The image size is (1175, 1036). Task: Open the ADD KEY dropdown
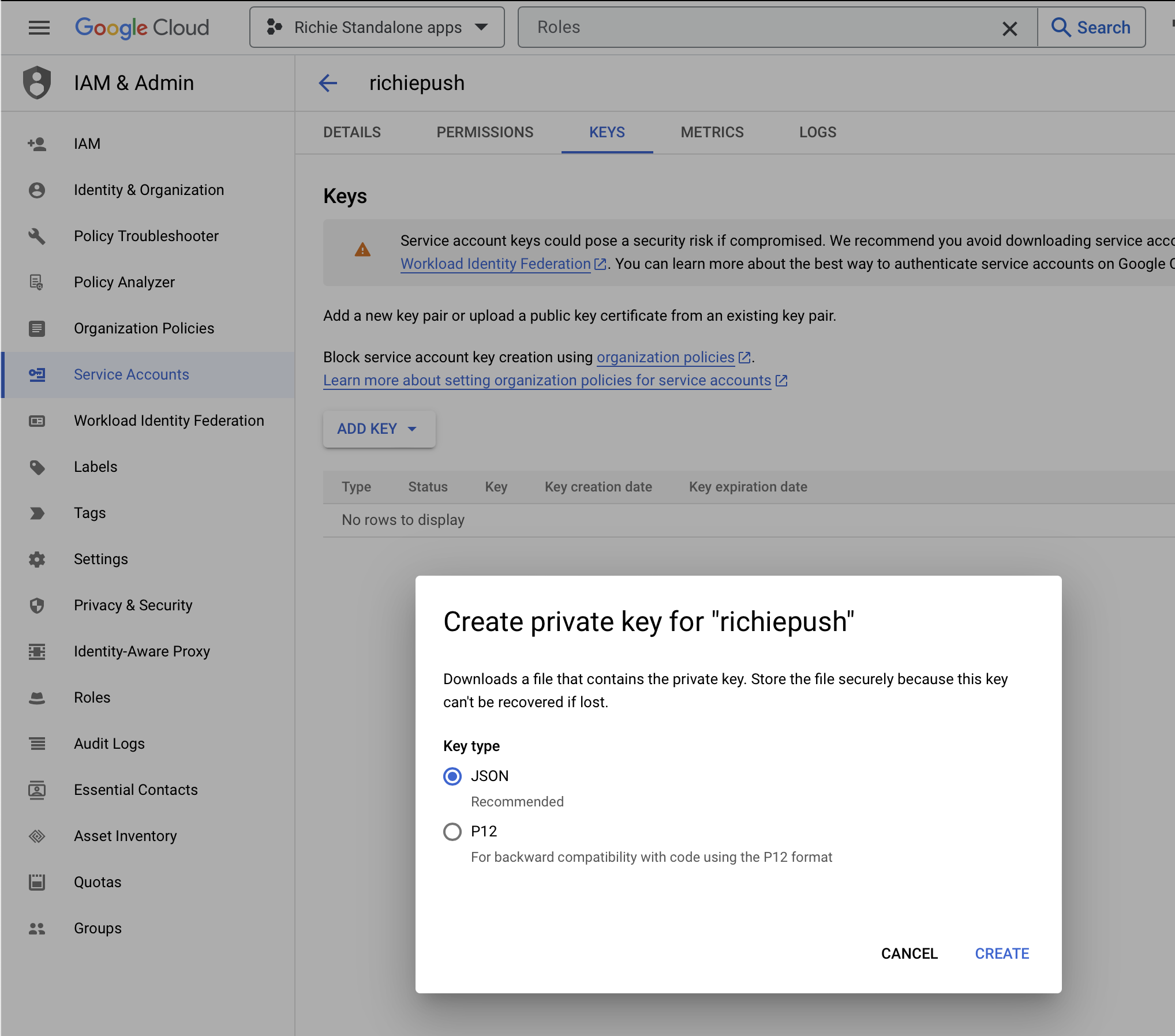(x=379, y=429)
